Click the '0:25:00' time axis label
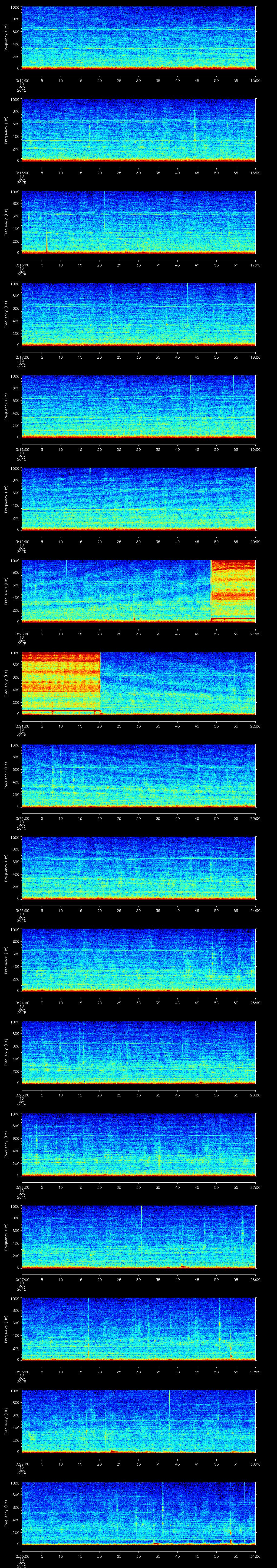Image resolution: width=277 pixels, height=1568 pixels. click(x=22, y=1095)
